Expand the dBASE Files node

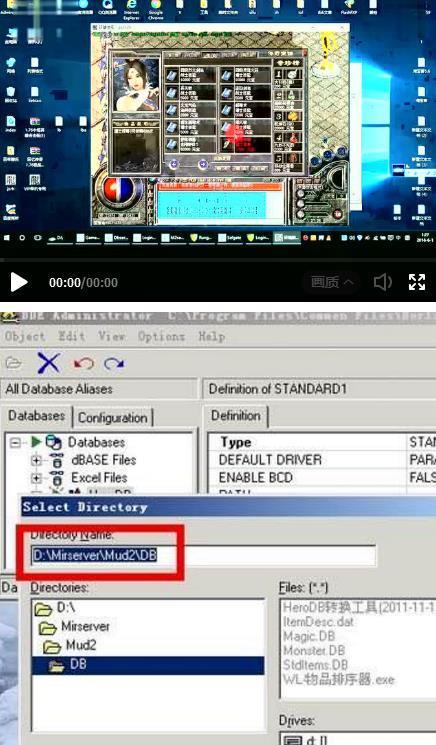point(37,460)
